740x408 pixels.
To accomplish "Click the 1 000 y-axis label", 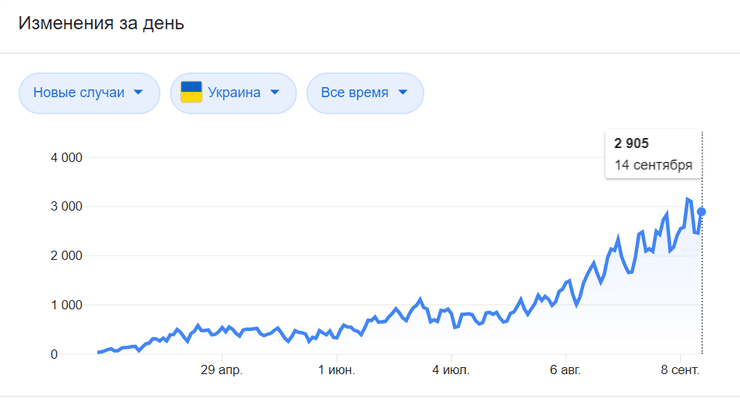I will [x=64, y=305].
